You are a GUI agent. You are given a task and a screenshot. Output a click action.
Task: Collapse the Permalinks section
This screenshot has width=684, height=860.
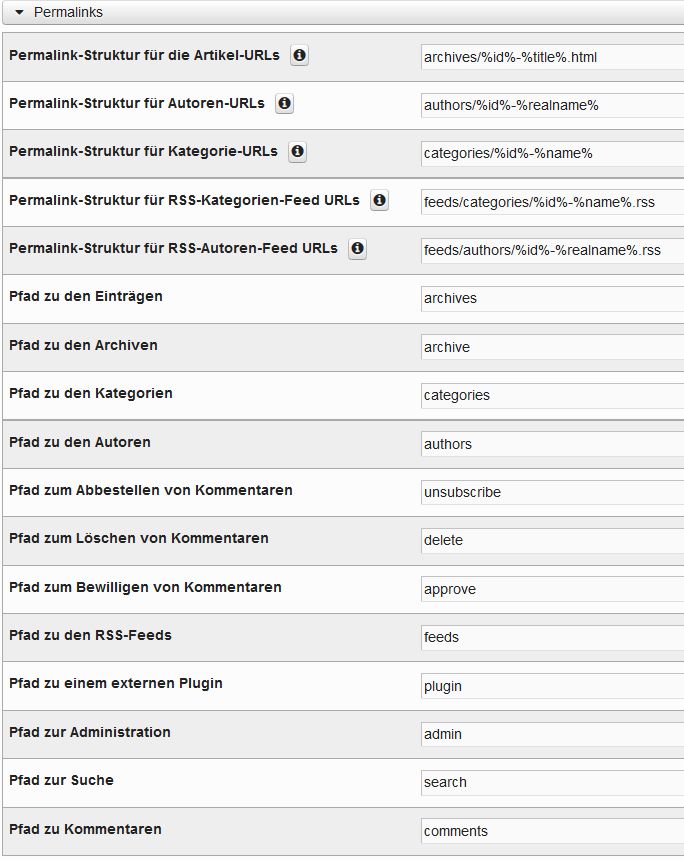(19, 13)
